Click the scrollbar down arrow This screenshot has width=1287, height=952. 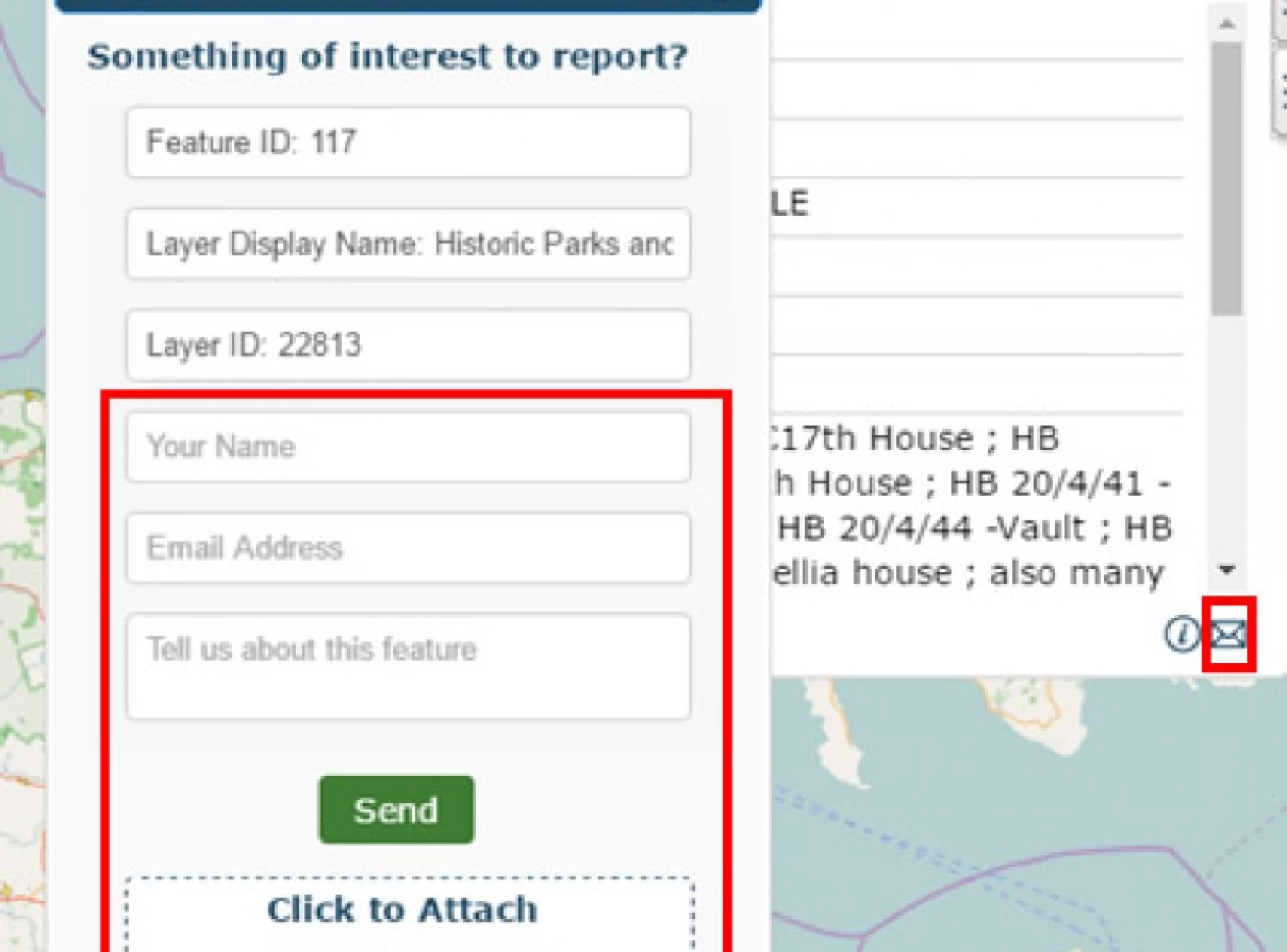tap(1226, 571)
